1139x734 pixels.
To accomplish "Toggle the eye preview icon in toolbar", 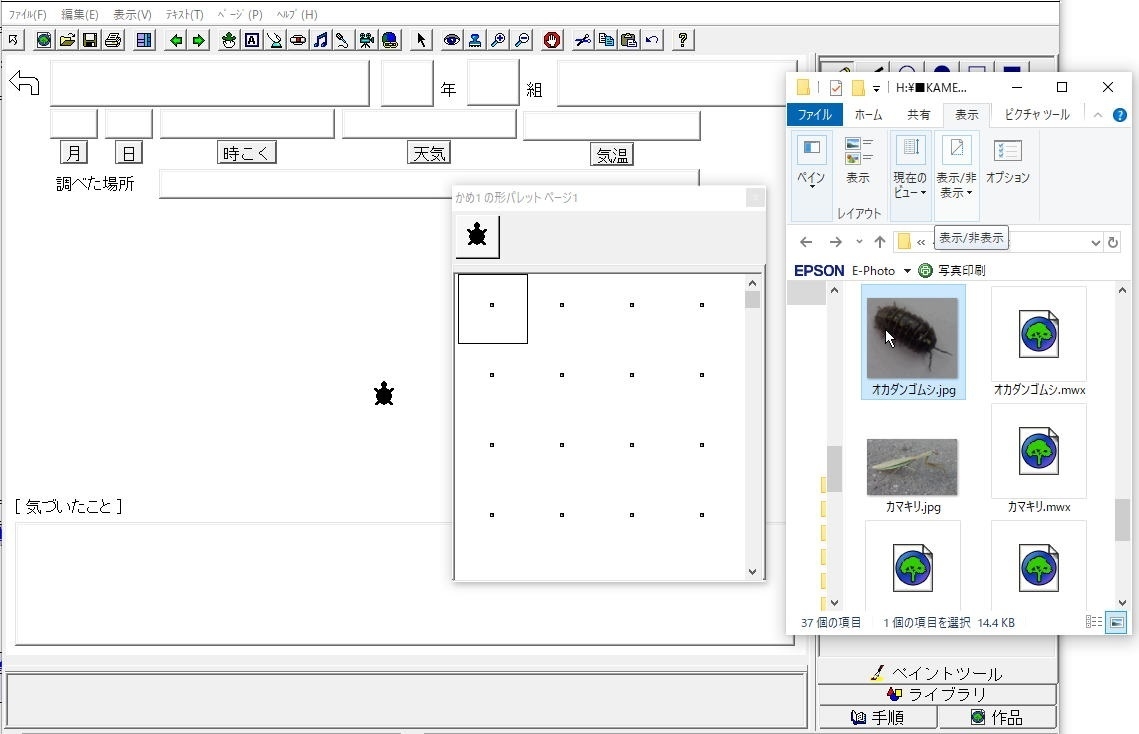I will (452, 40).
